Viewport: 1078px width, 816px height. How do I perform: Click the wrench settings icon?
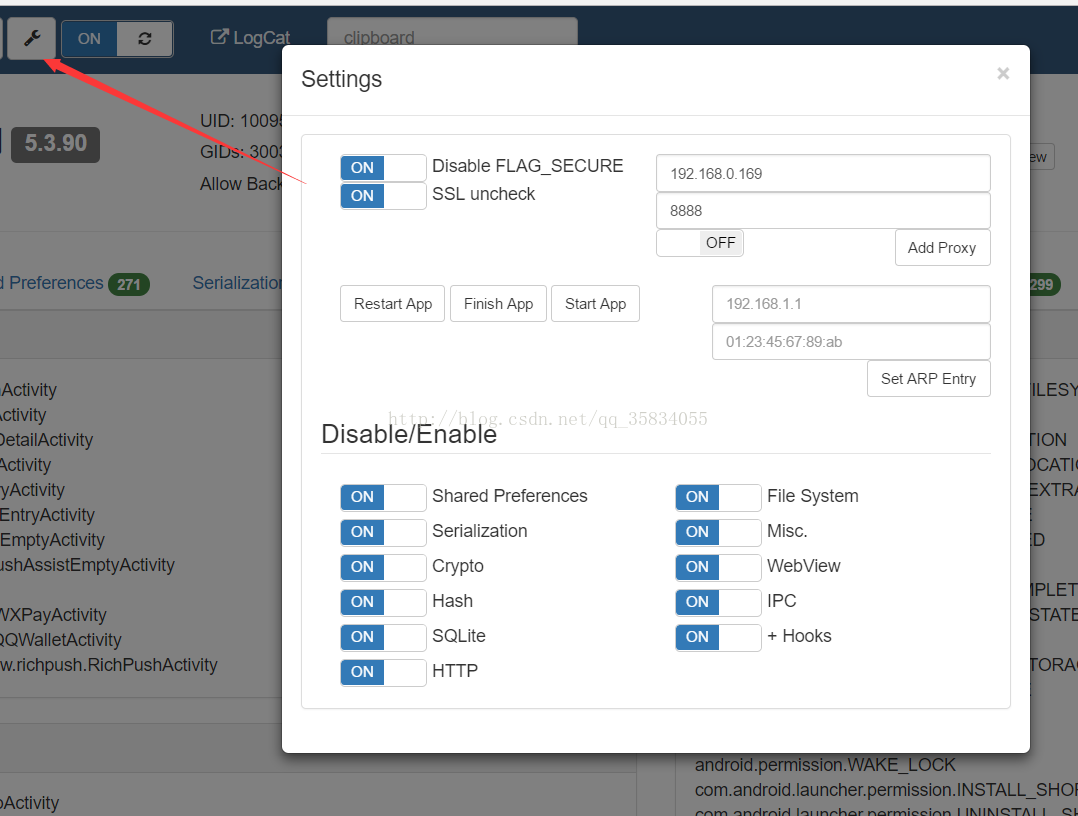[31, 39]
